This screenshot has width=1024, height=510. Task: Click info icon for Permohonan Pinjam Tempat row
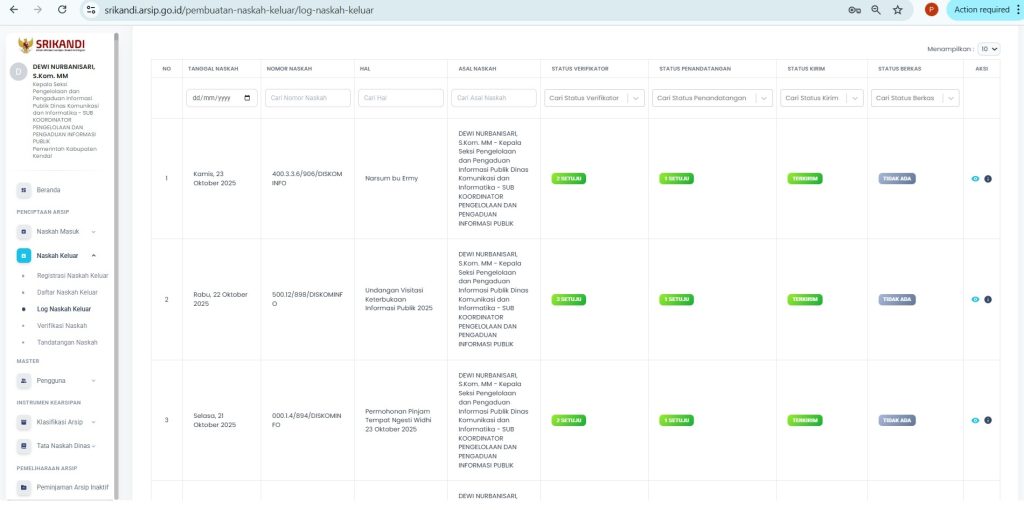click(988, 420)
